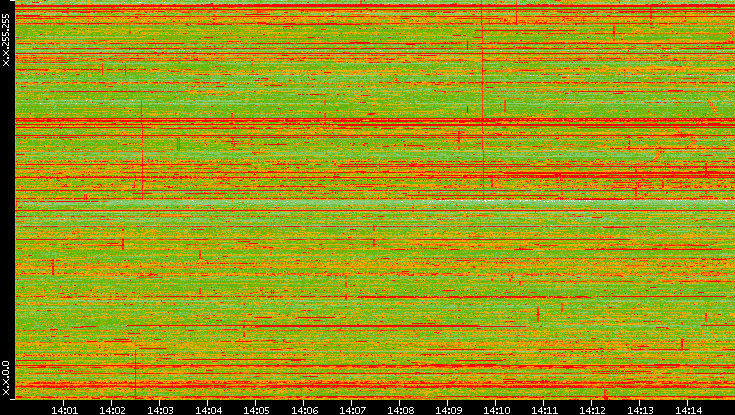Click the x.x.0.0 axis label
Viewport: 735px width, 415px height.
pos(6,378)
